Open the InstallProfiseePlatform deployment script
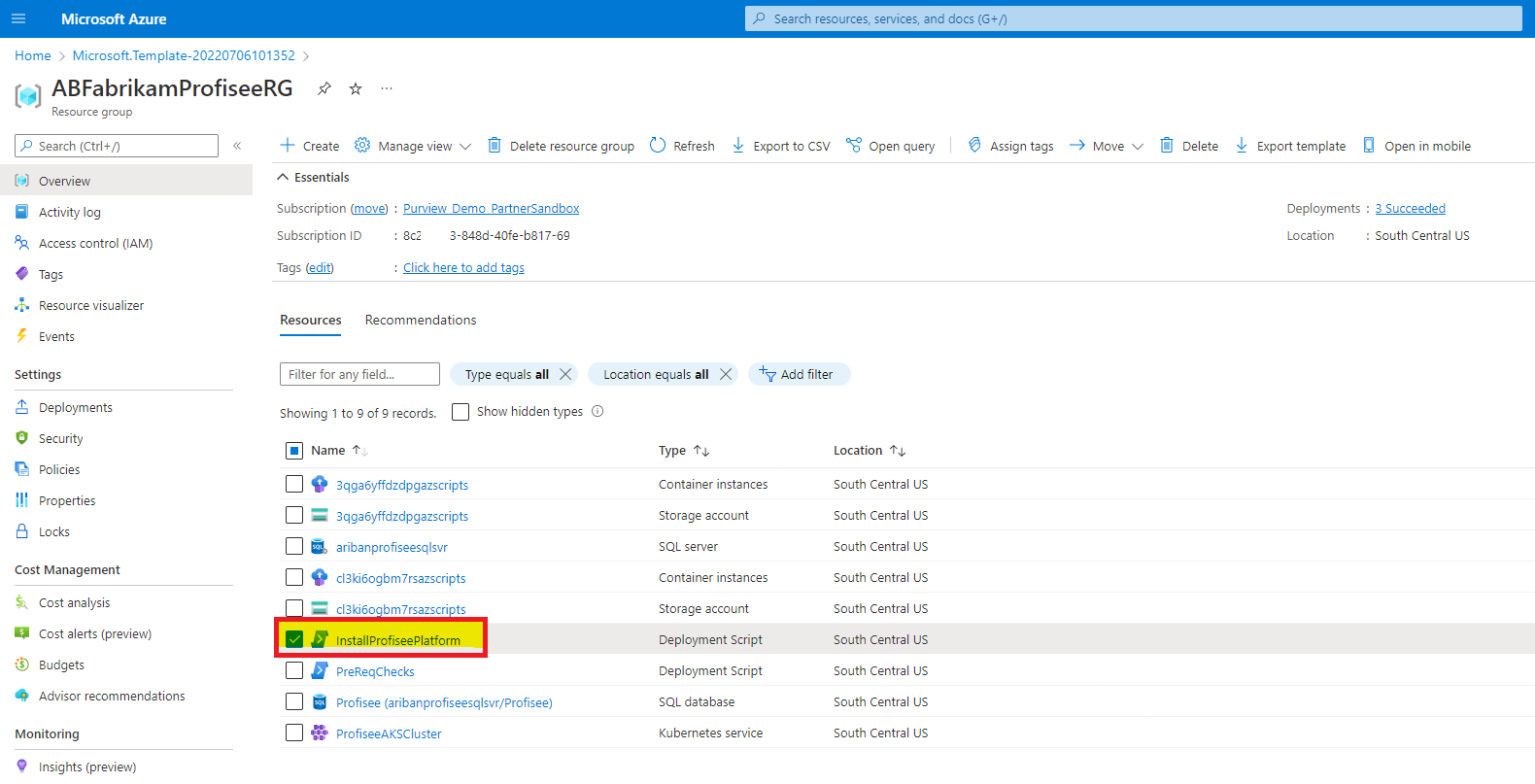This screenshot has width=1535, height=784. point(398,640)
